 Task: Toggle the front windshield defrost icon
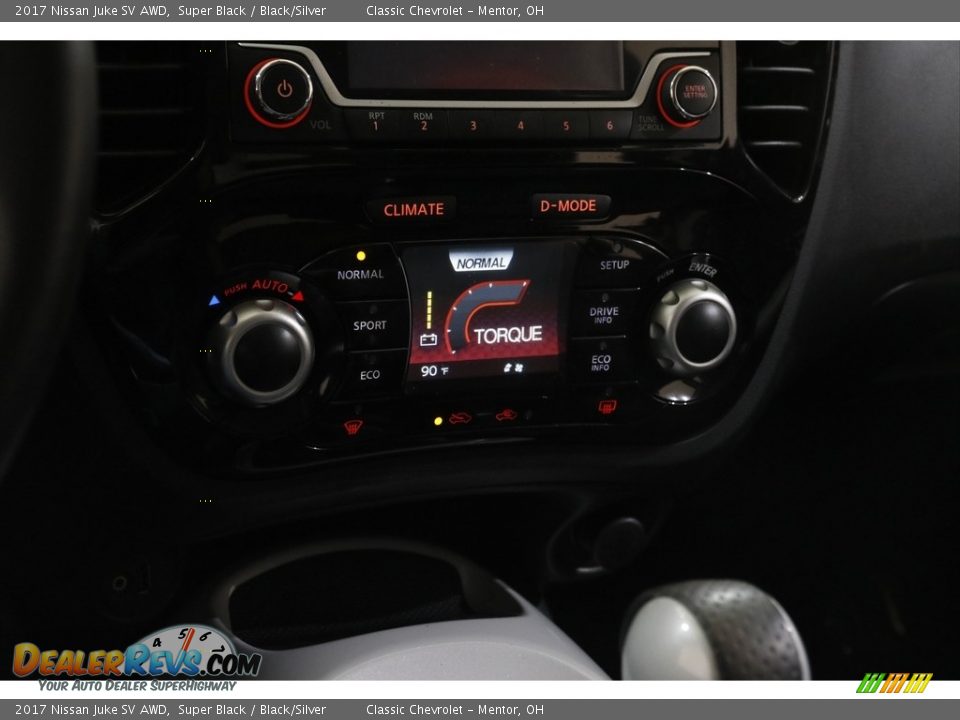pos(353,426)
